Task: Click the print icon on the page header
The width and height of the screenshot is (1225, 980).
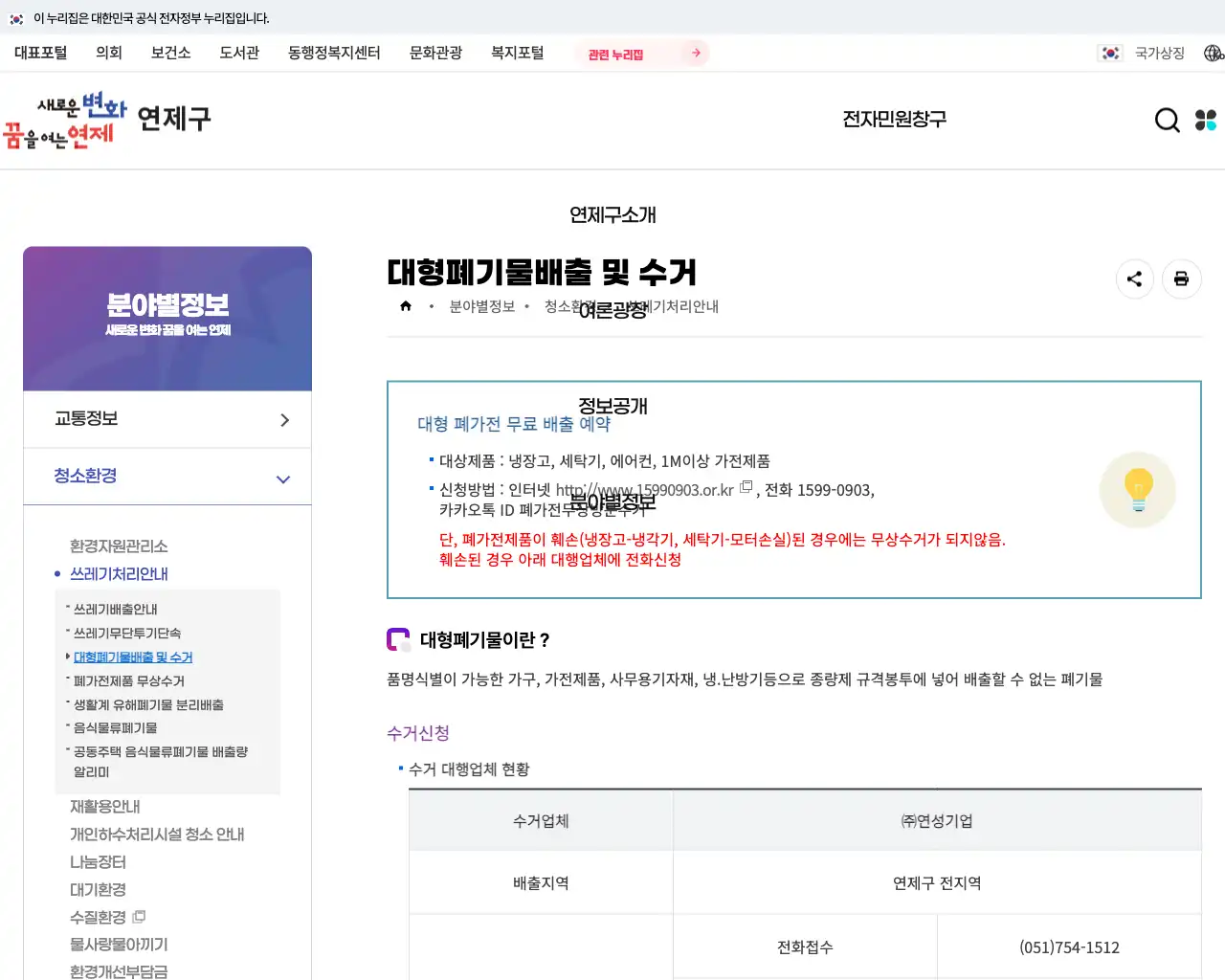Action: pos(1181,278)
